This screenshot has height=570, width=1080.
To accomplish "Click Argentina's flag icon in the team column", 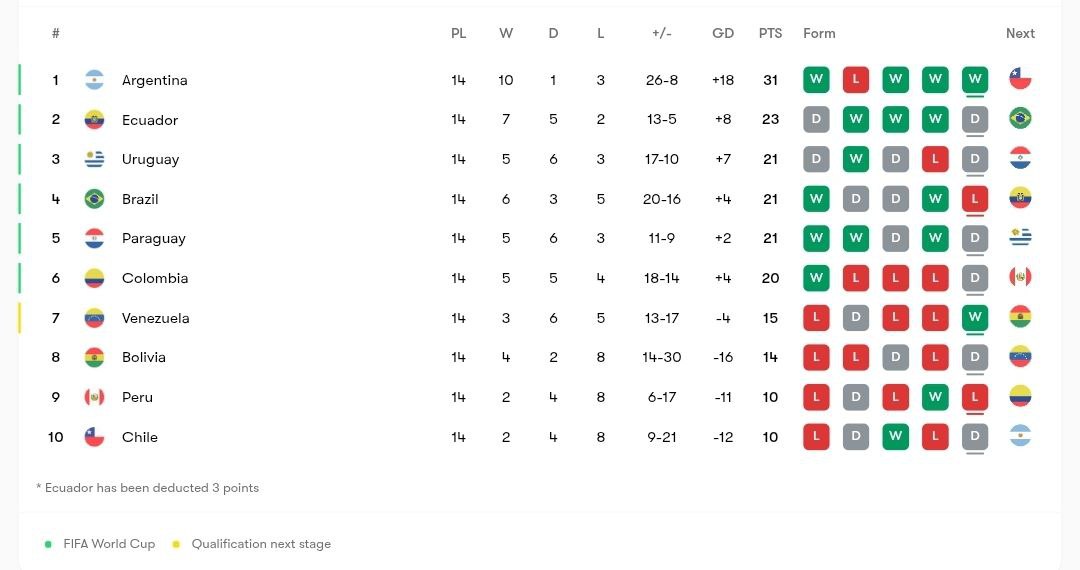I will coord(94,80).
